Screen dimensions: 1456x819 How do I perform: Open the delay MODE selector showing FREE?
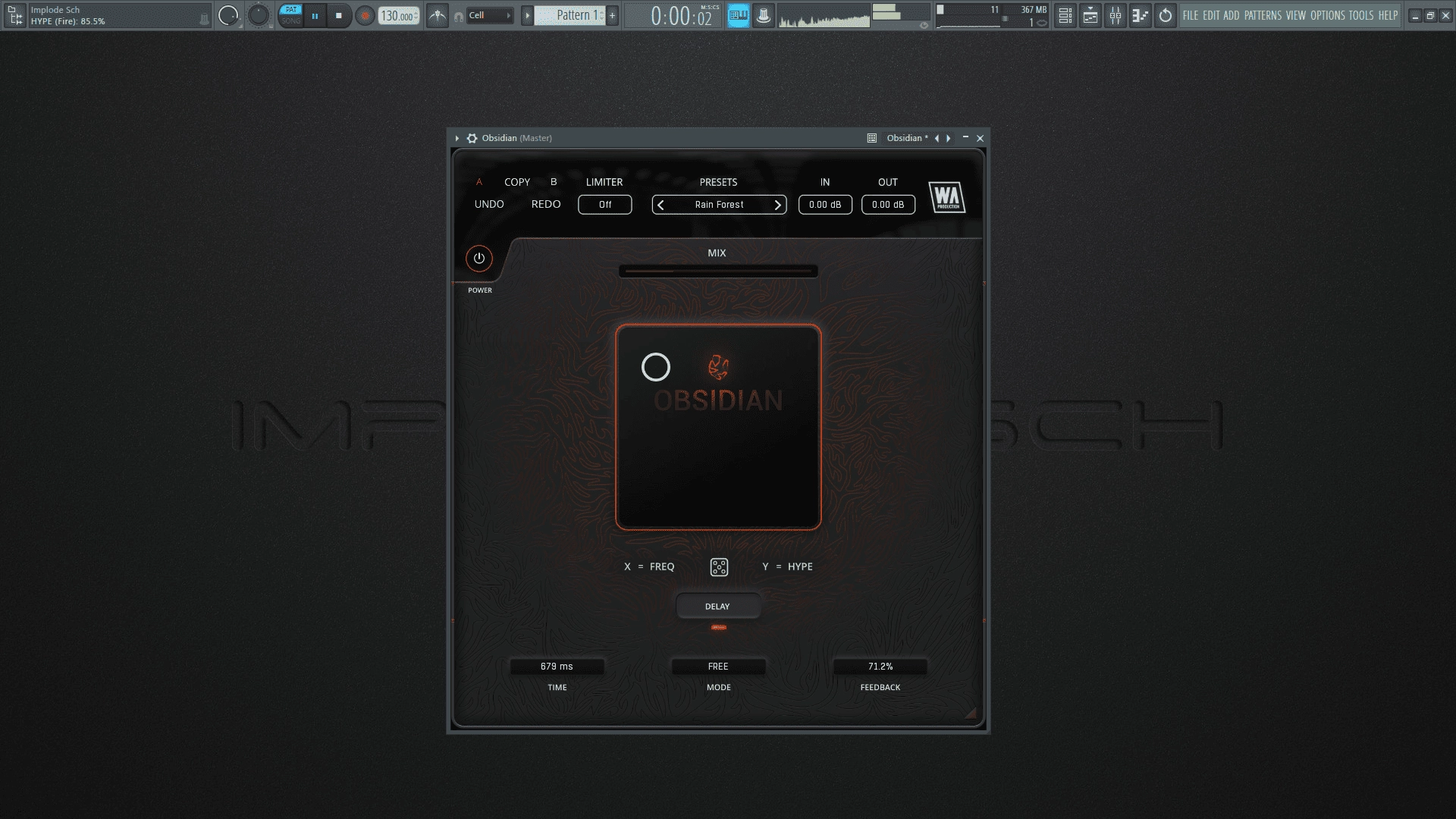tap(718, 667)
